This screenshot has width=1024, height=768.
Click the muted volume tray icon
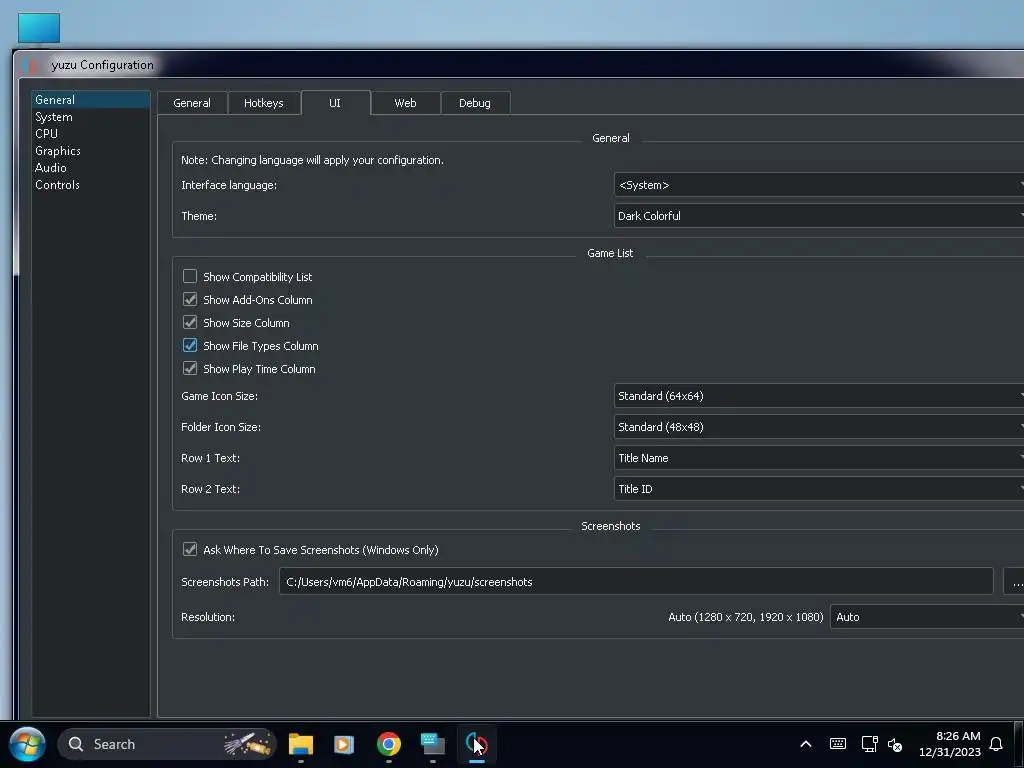point(895,744)
